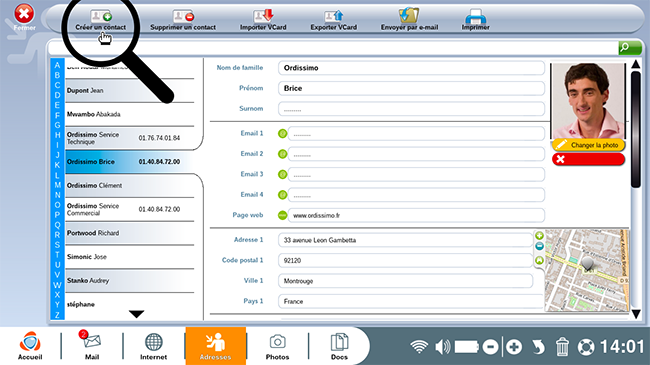
Task: Click the Wi-Fi status icon
Action: coord(419,347)
